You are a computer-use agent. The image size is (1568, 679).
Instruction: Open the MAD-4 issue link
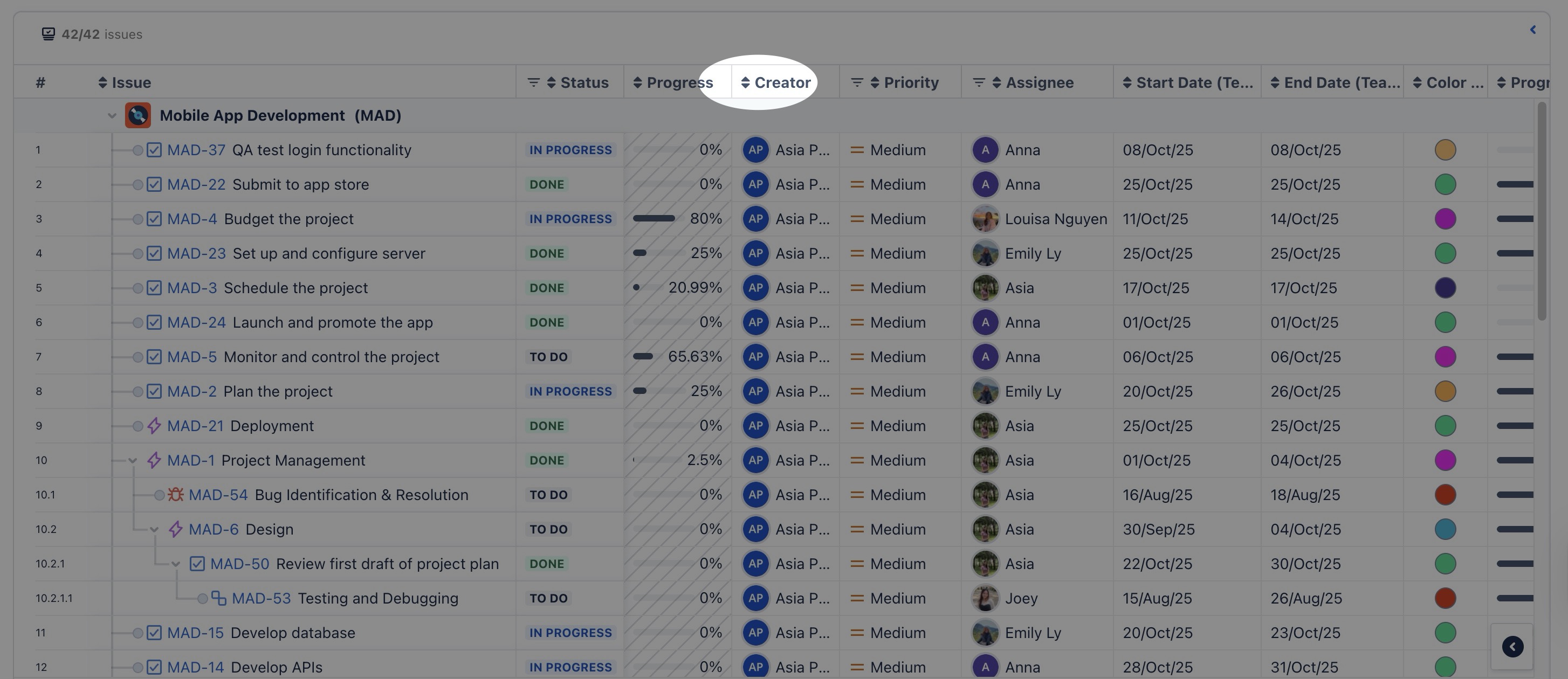tap(192, 219)
